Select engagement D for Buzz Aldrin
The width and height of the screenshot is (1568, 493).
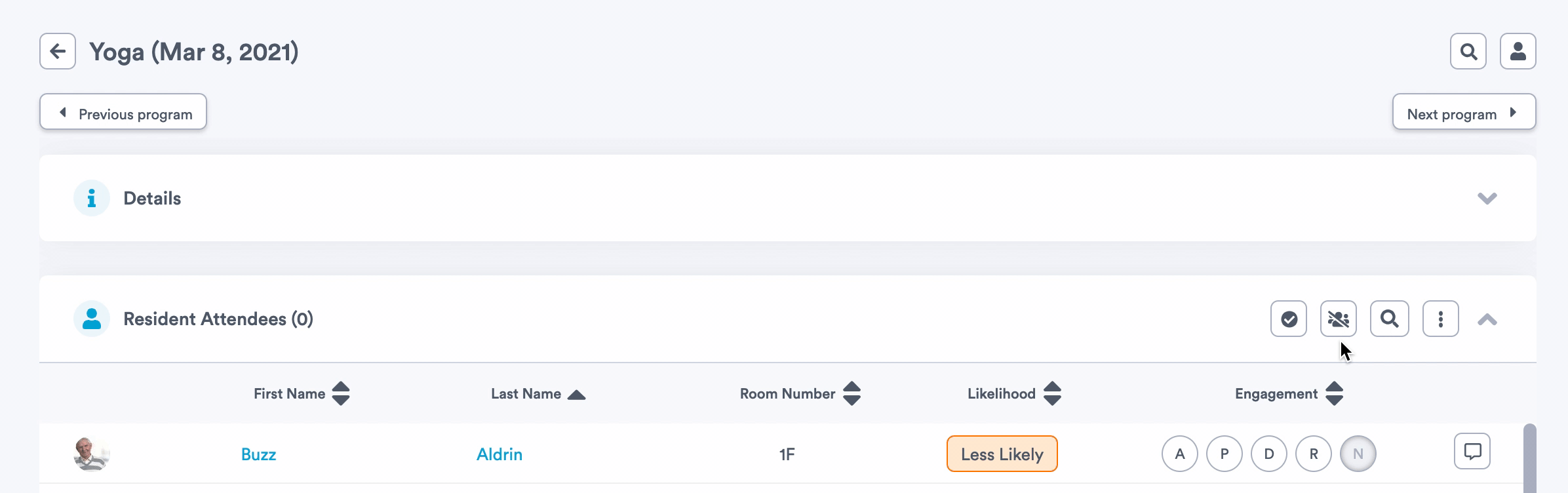pyautogui.click(x=1268, y=454)
